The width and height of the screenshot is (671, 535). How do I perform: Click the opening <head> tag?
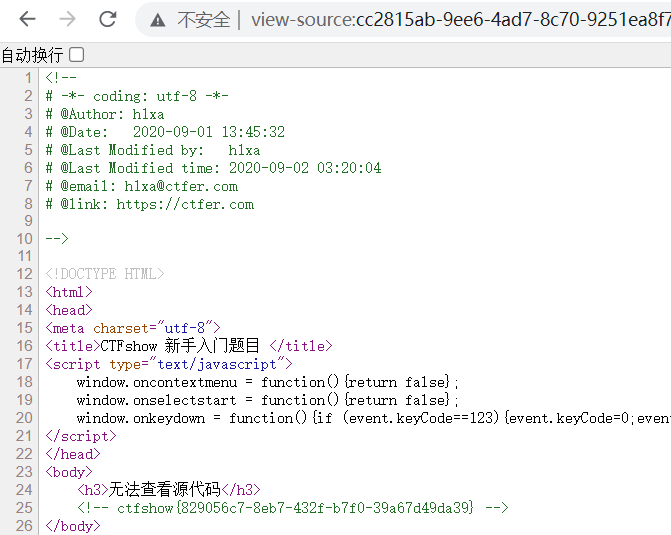coord(69,310)
